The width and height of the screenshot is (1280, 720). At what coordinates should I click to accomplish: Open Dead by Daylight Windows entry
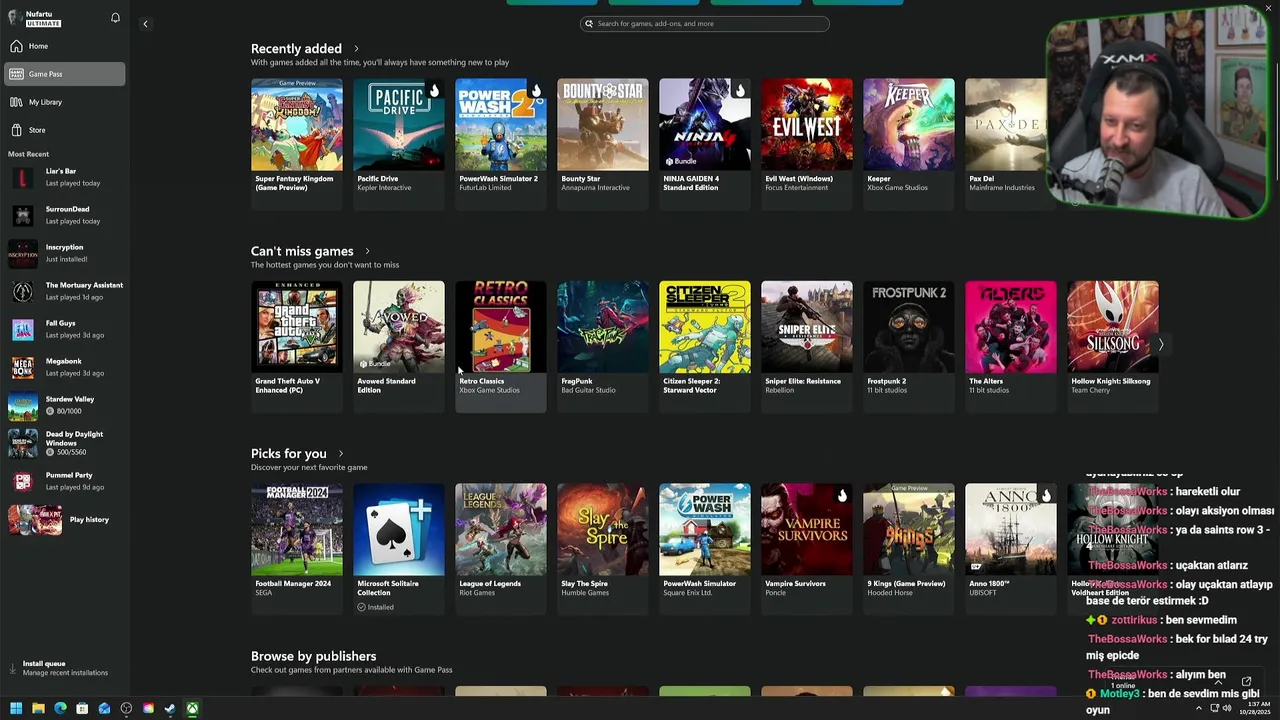pos(65,443)
